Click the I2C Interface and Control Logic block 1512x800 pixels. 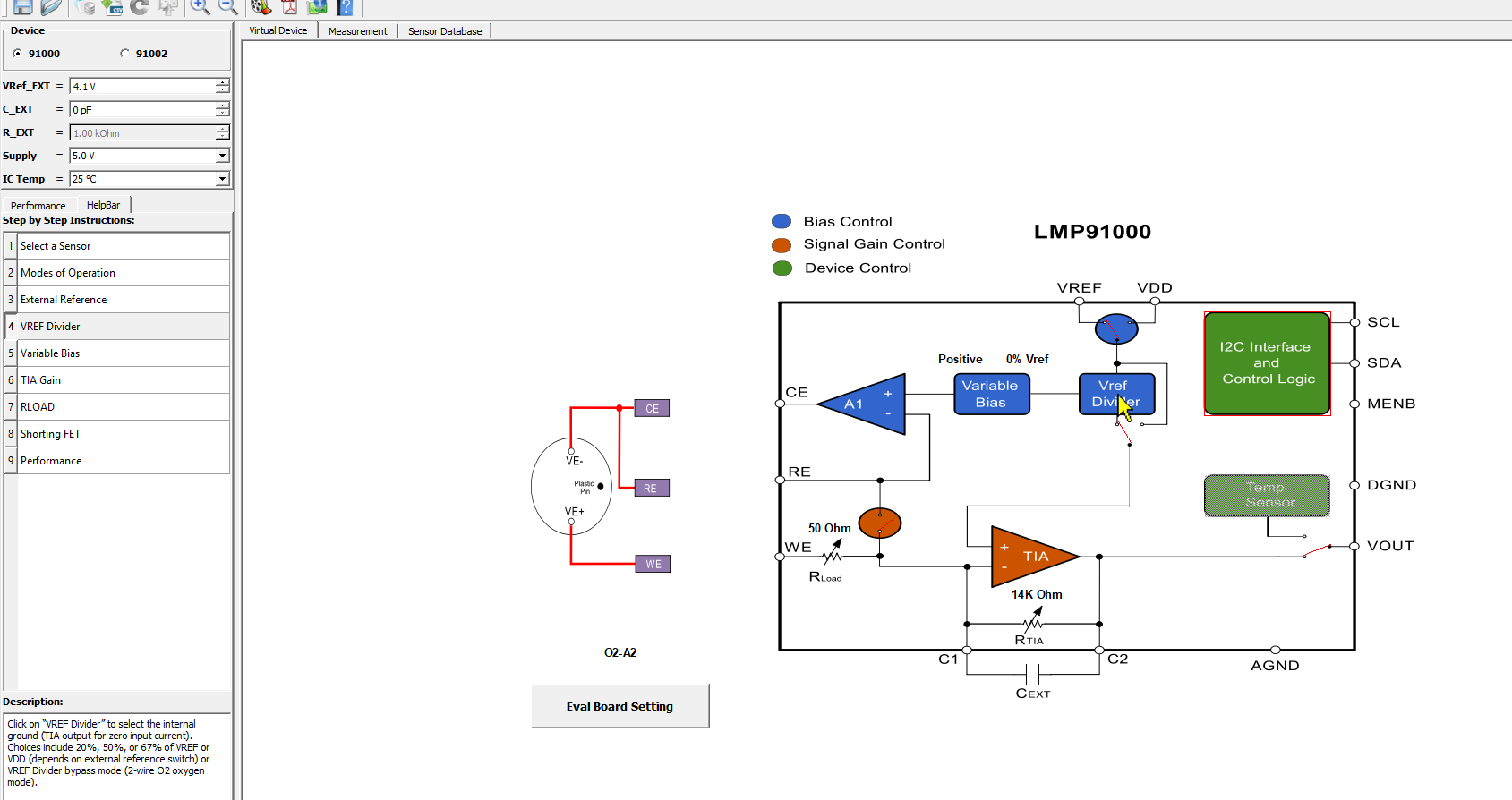click(x=1267, y=363)
